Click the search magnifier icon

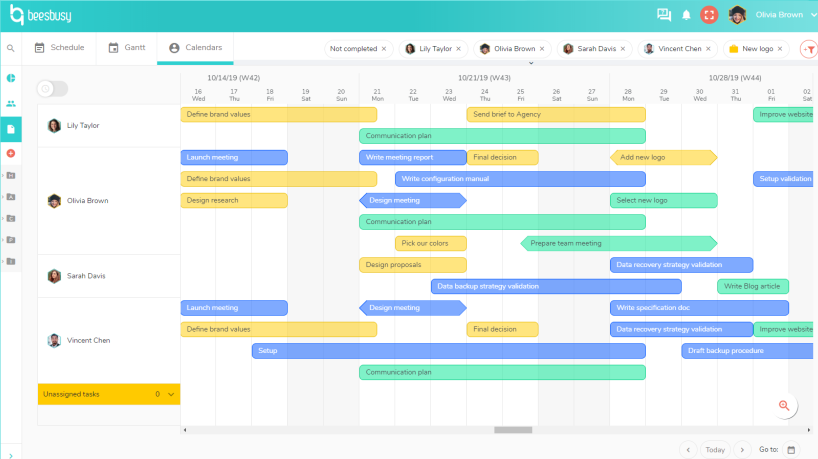(x=10, y=48)
